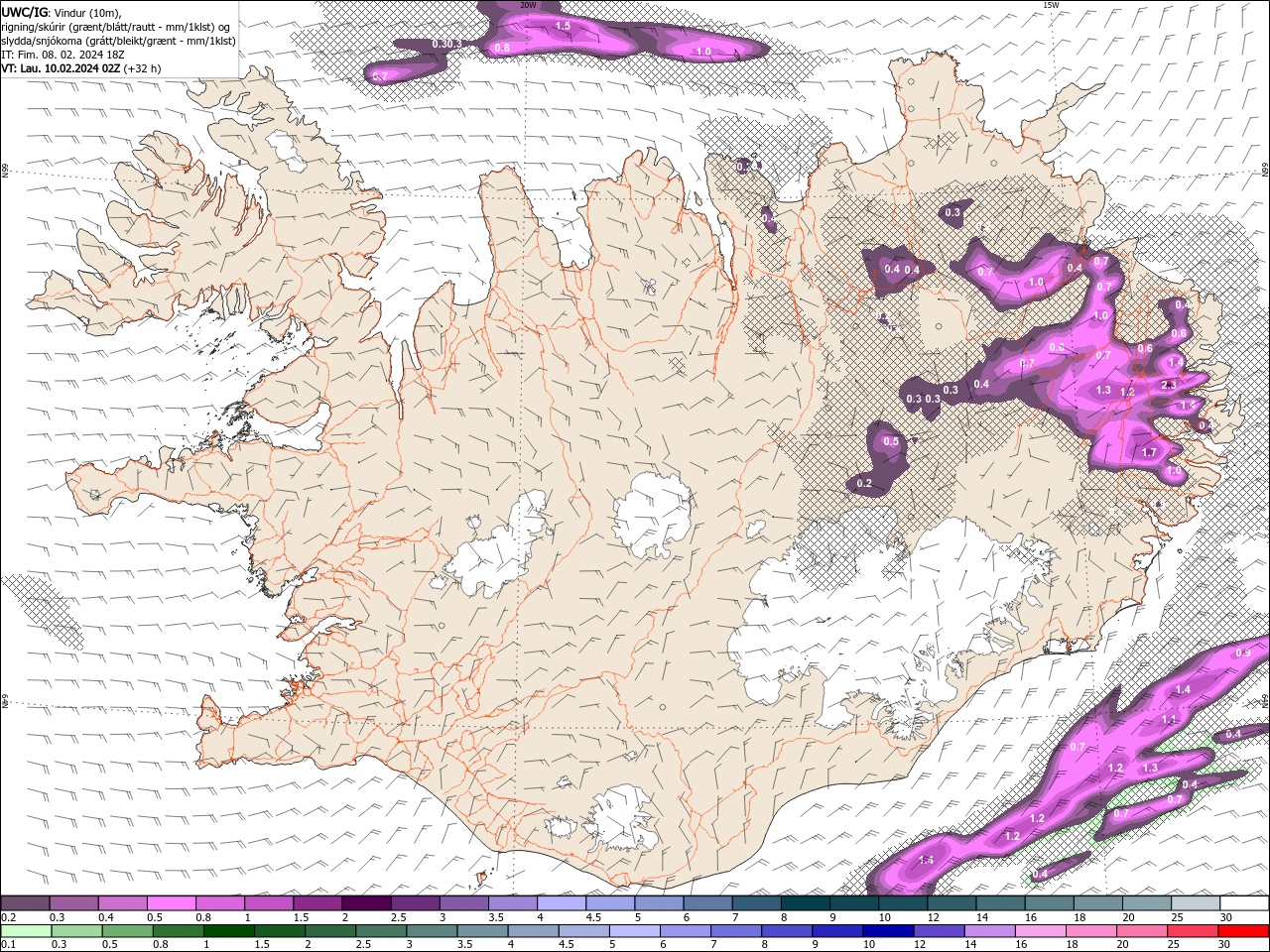Click the 'IT: Fim. 08. 02. 2024 18Z' text
This screenshot has height=952, width=1270.
[63, 55]
